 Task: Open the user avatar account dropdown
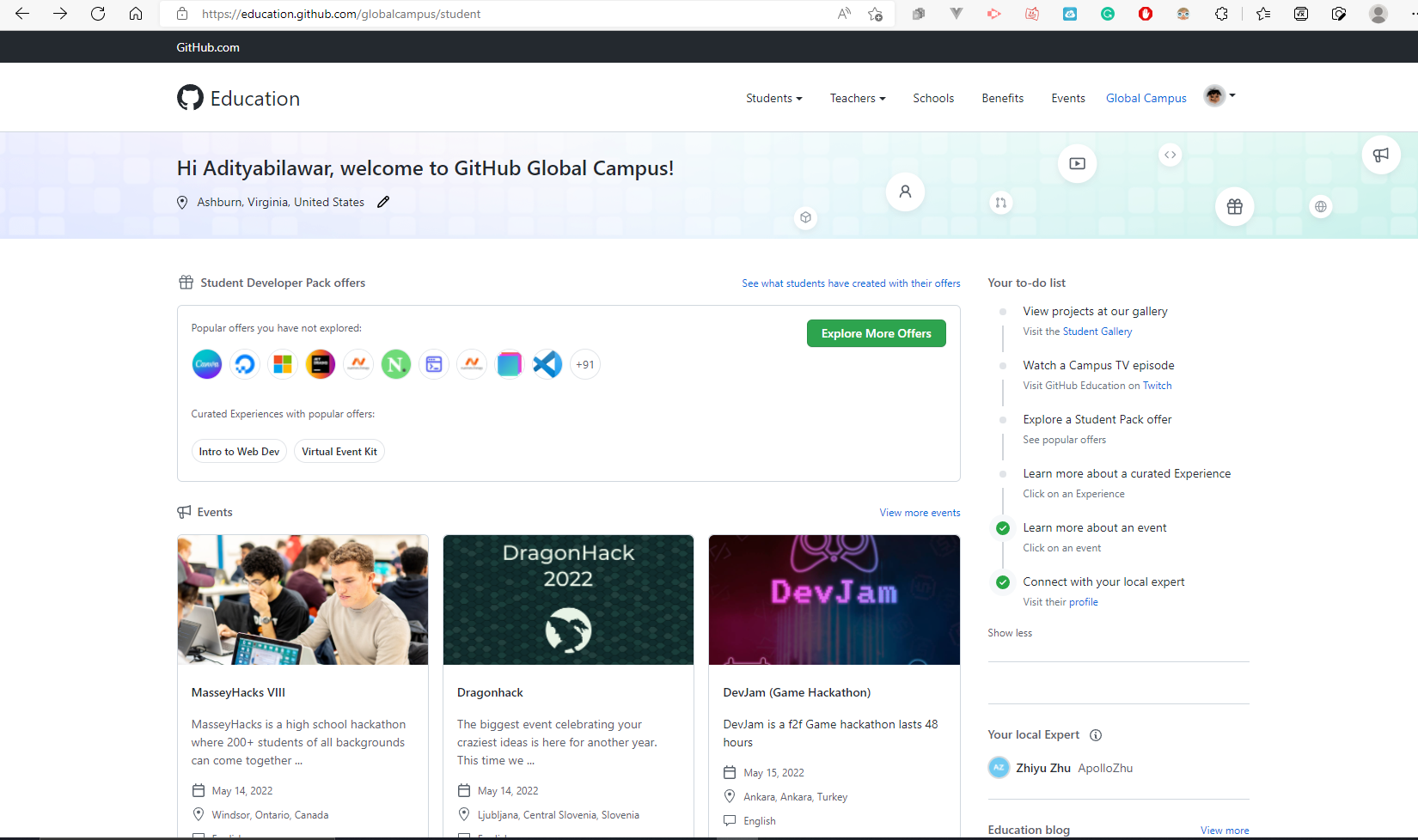tap(1219, 96)
